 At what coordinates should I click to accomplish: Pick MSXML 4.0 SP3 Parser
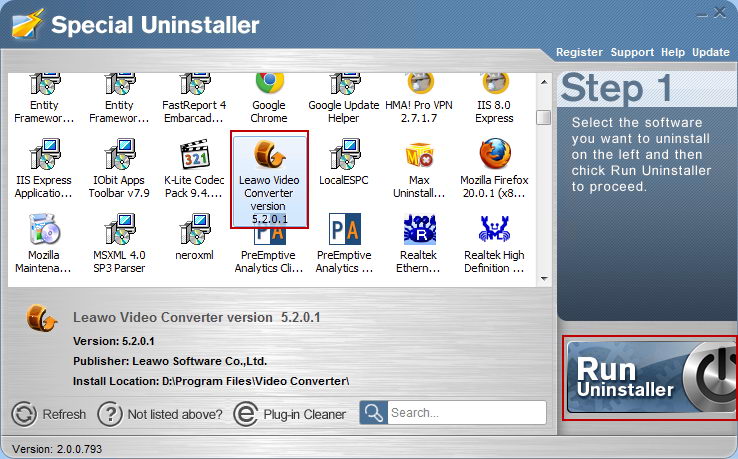coord(119,243)
